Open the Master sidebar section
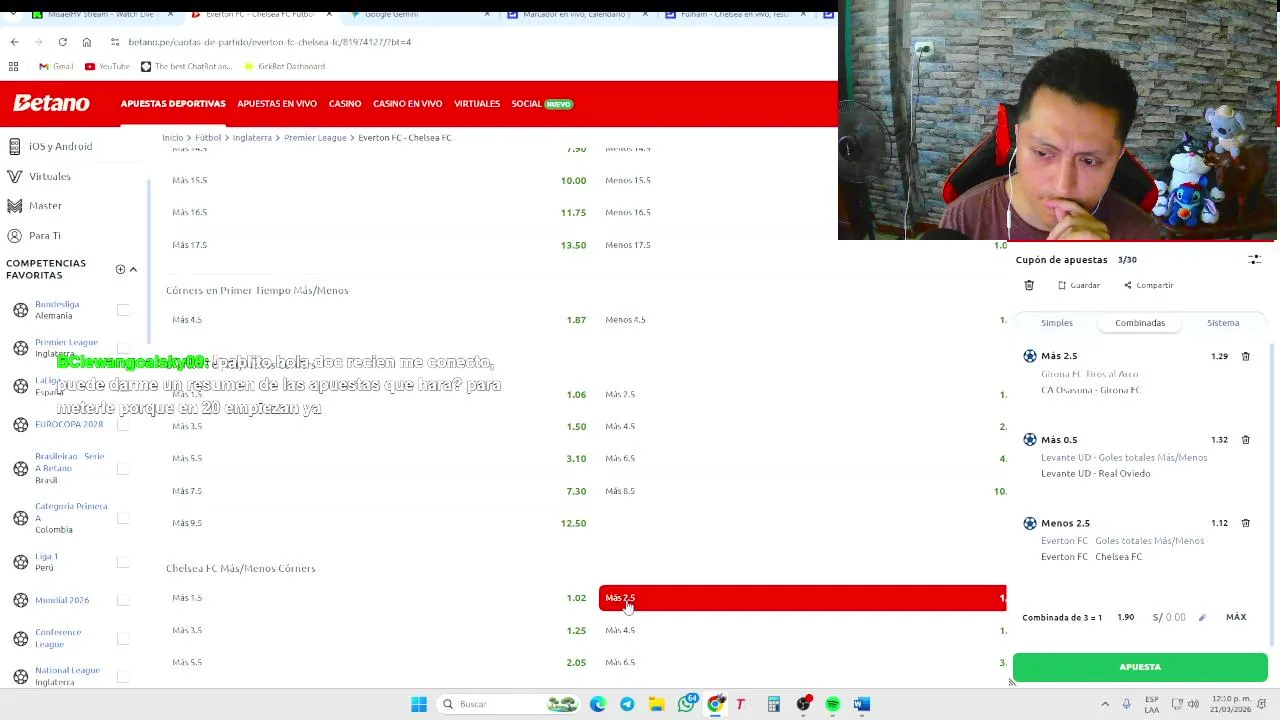Screen dimensions: 1280x720 [x=45, y=205]
